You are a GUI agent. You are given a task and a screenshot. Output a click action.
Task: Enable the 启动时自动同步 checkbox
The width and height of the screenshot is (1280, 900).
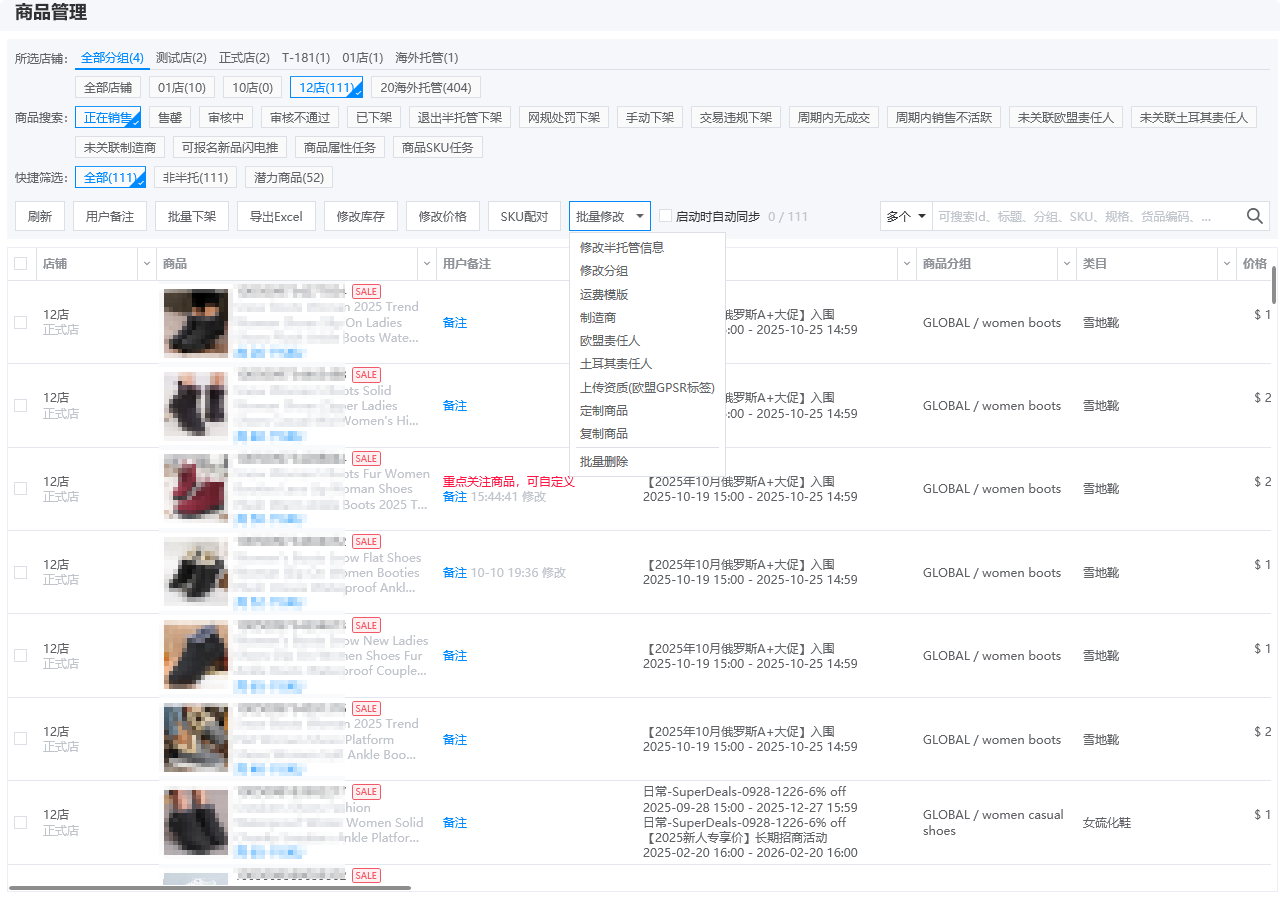tap(666, 216)
